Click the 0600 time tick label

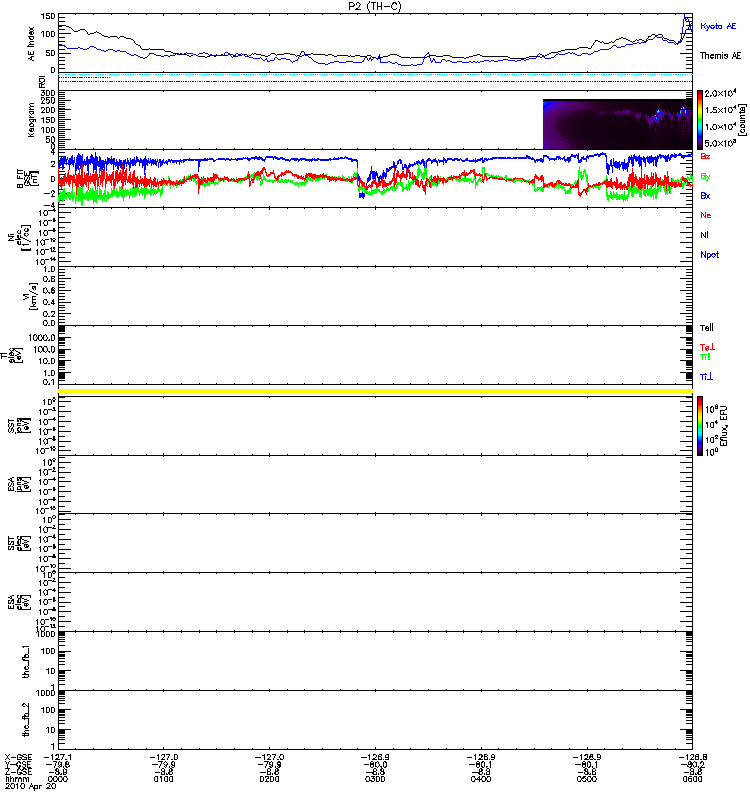coord(692,779)
